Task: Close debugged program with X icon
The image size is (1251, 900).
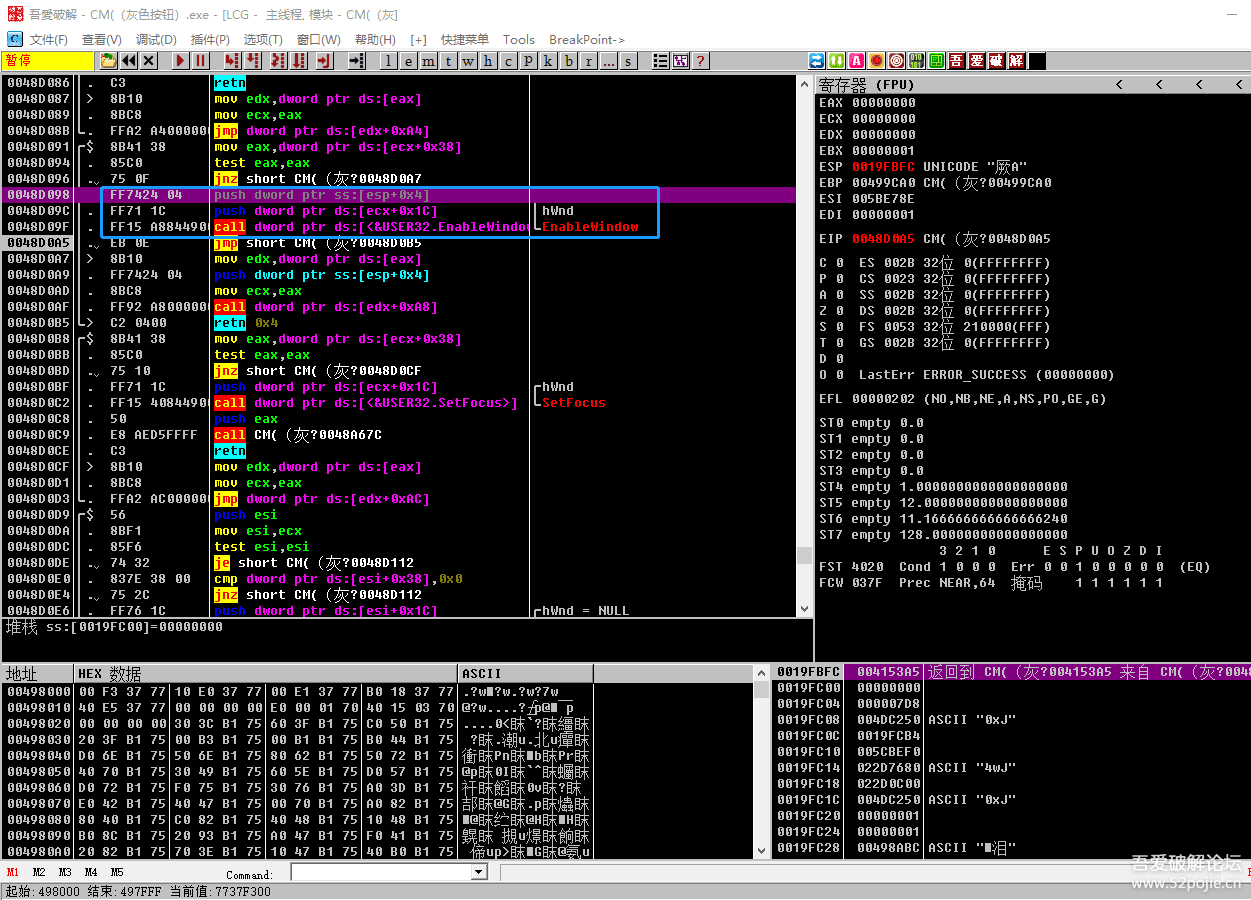Action: (149, 61)
